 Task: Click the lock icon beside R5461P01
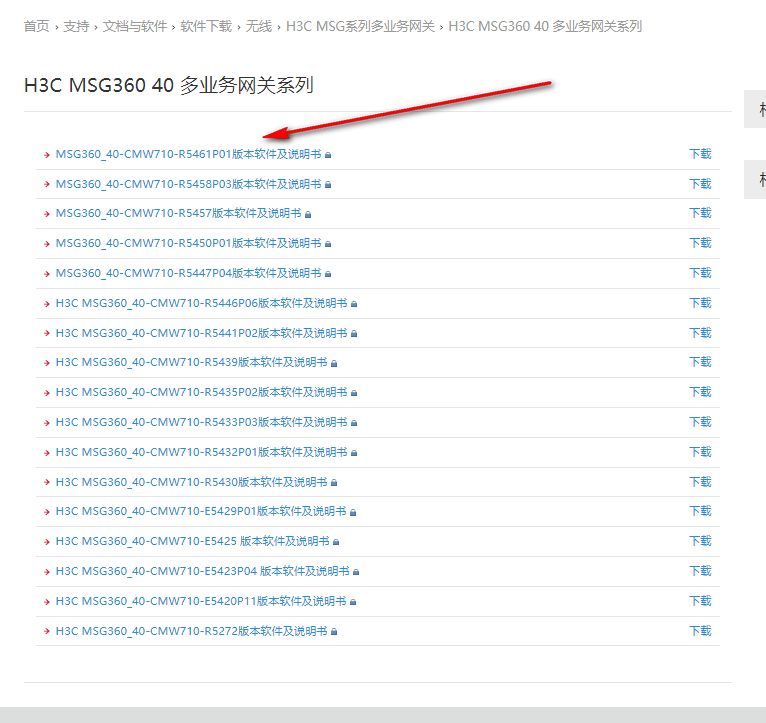(x=328, y=155)
